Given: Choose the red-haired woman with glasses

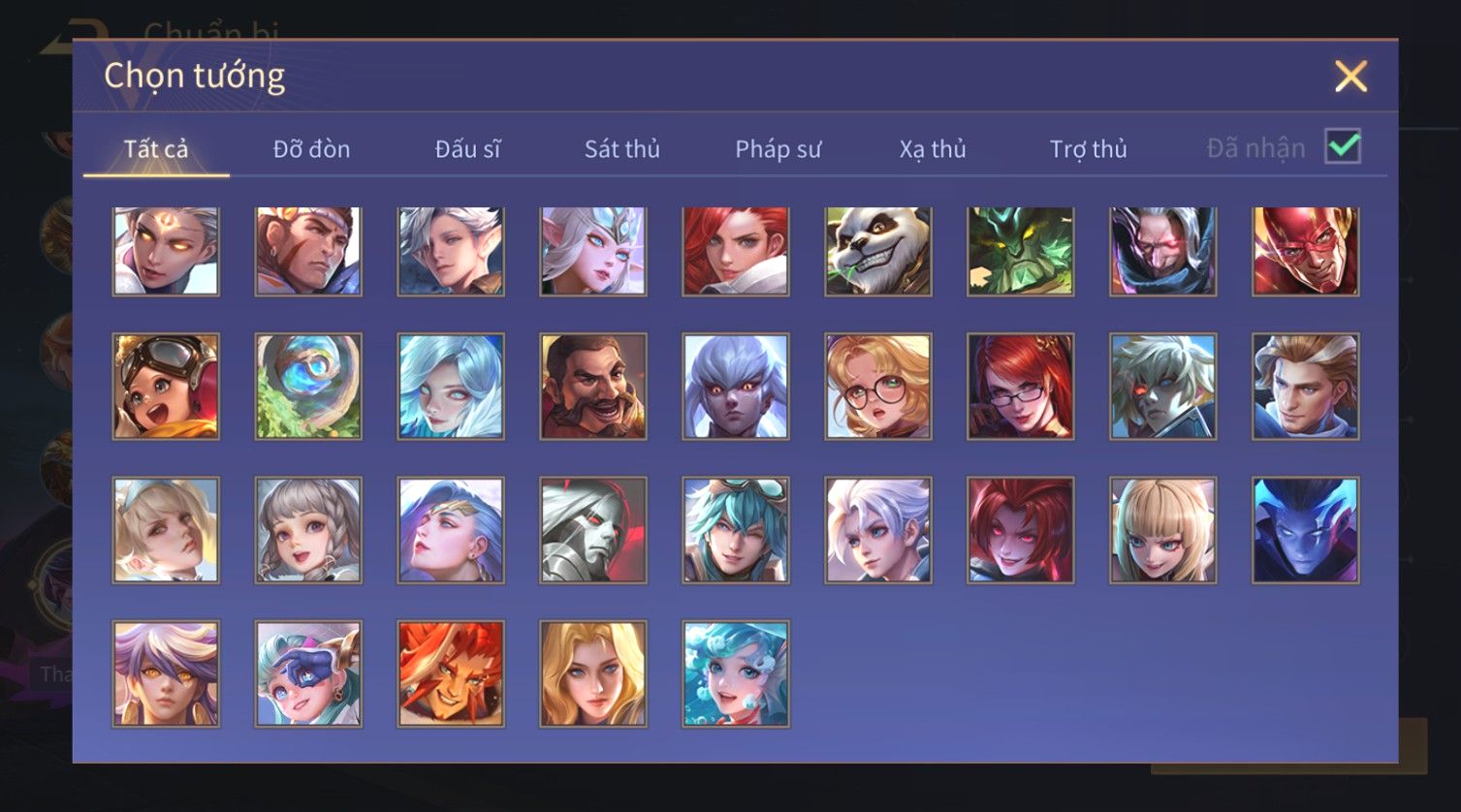Looking at the screenshot, I should point(1021,387).
